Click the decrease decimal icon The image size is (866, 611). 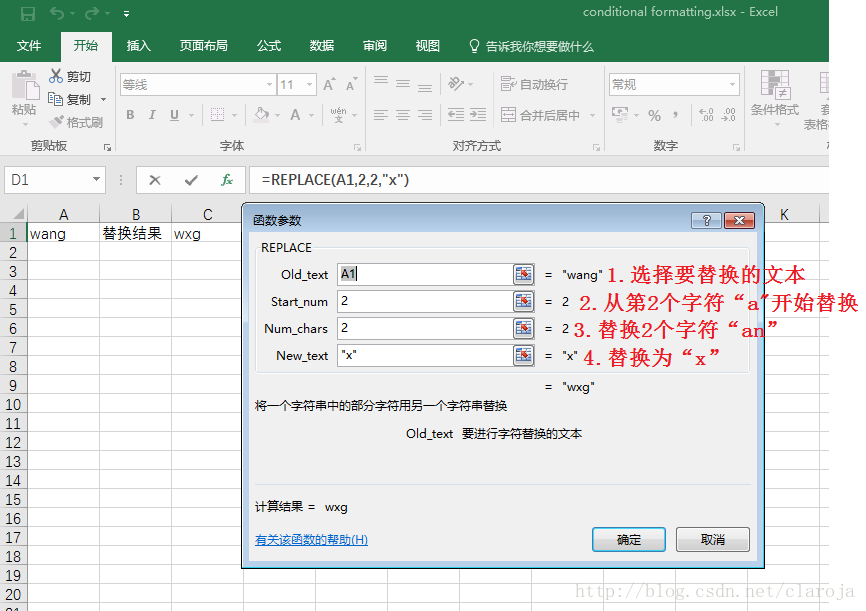(728, 115)
